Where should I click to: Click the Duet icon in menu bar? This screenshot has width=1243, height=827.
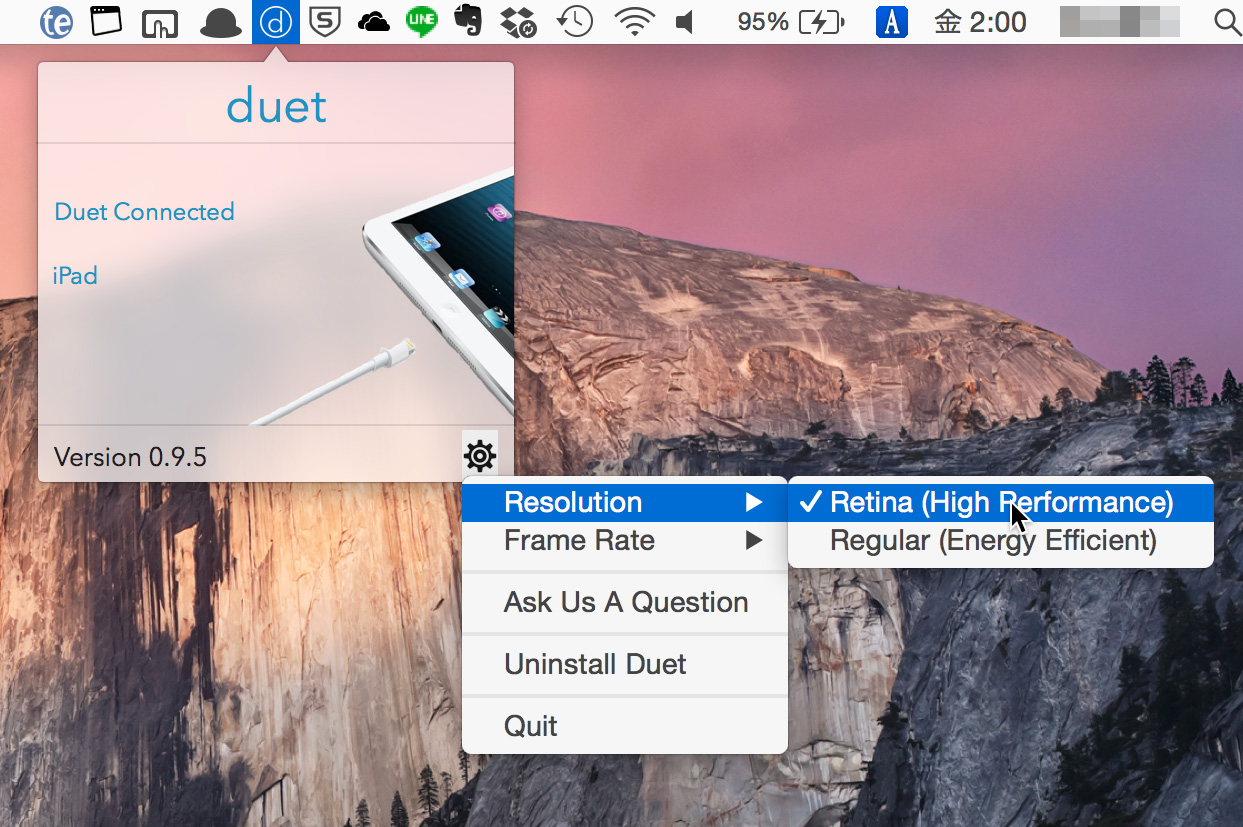(x=276, y=22)
